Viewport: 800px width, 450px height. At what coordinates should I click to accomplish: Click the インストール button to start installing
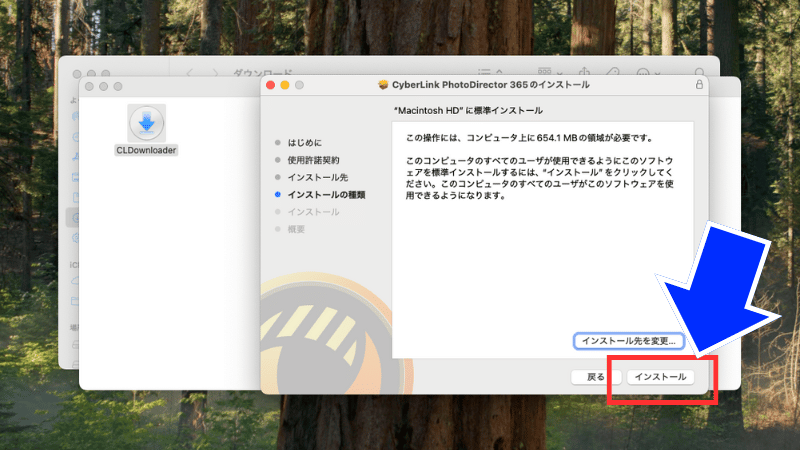[x=660, y=377]
